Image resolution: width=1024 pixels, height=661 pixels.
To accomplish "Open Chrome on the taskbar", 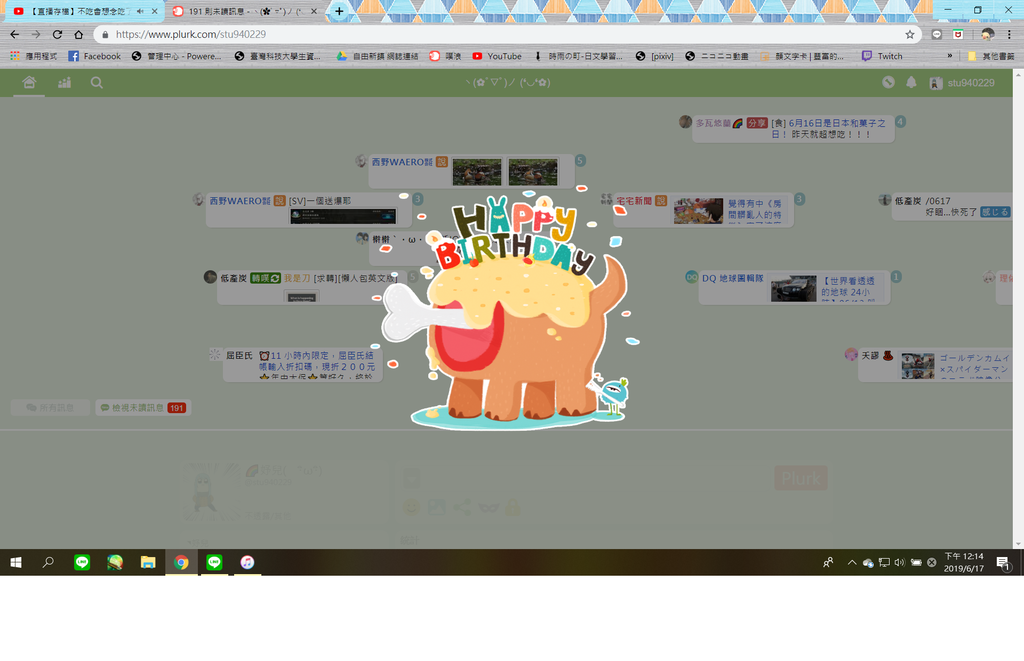I will tap(181, 562).
